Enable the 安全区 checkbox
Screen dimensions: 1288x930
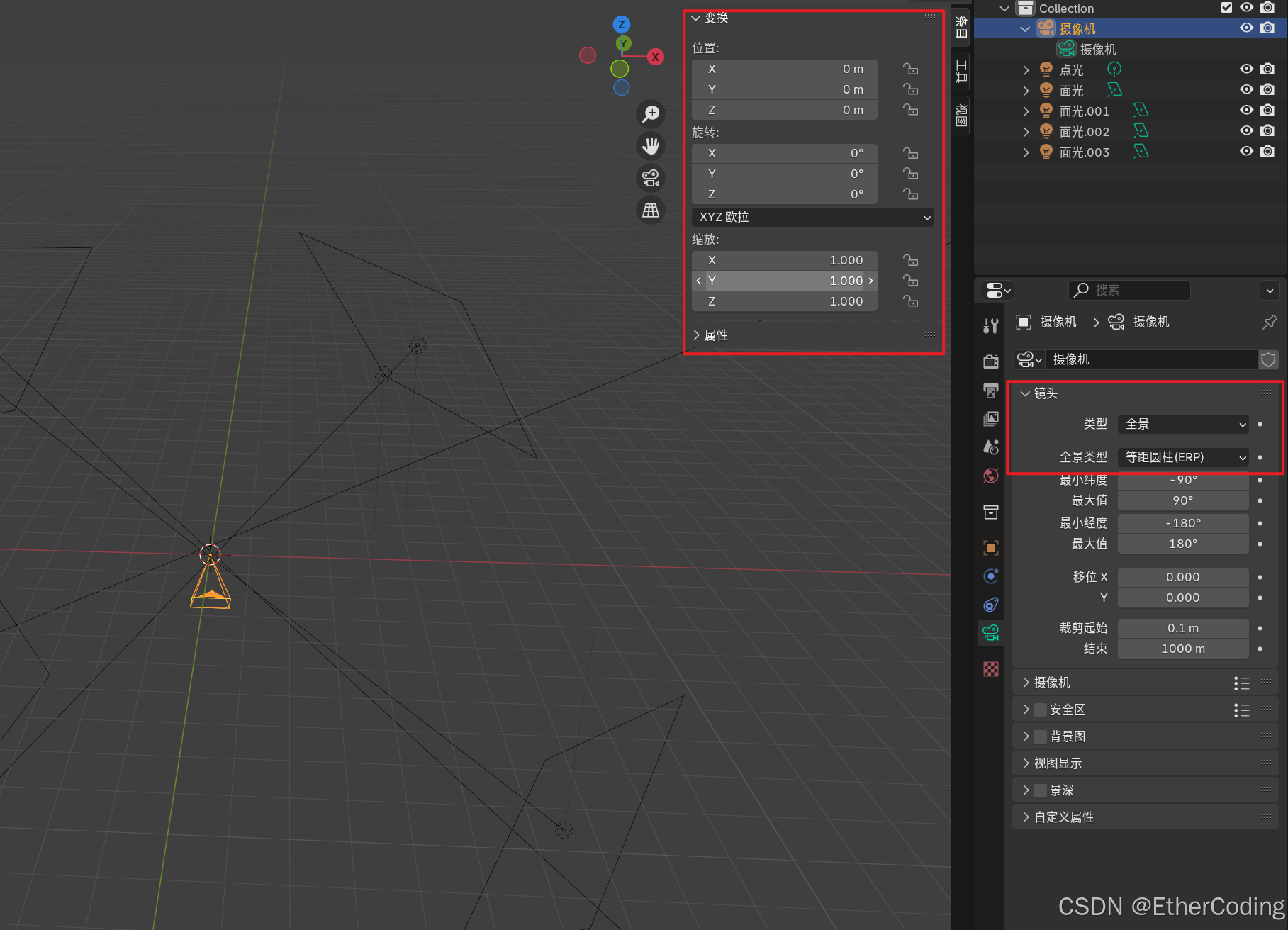tap(1041, 710)
